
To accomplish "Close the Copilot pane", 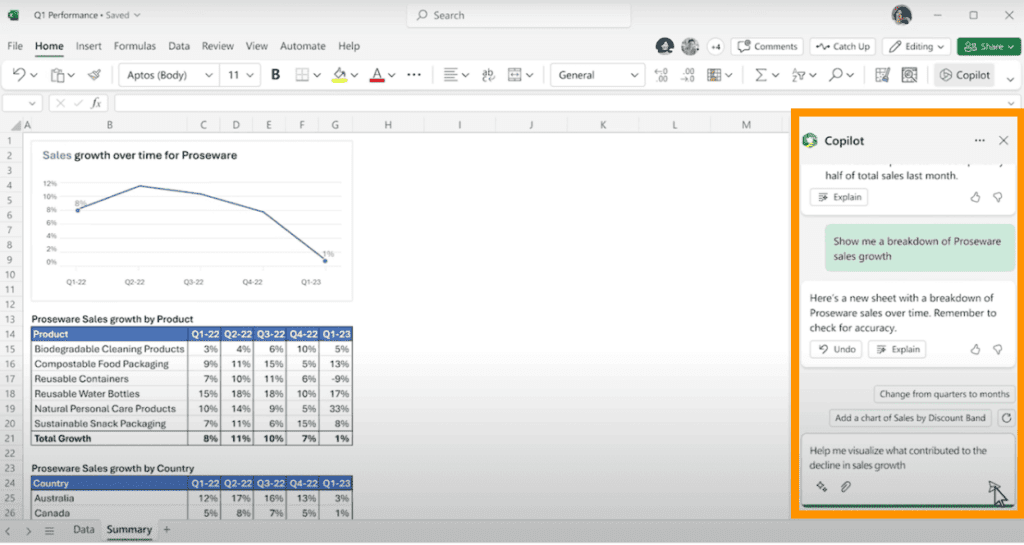I will tap(1004, 140).
